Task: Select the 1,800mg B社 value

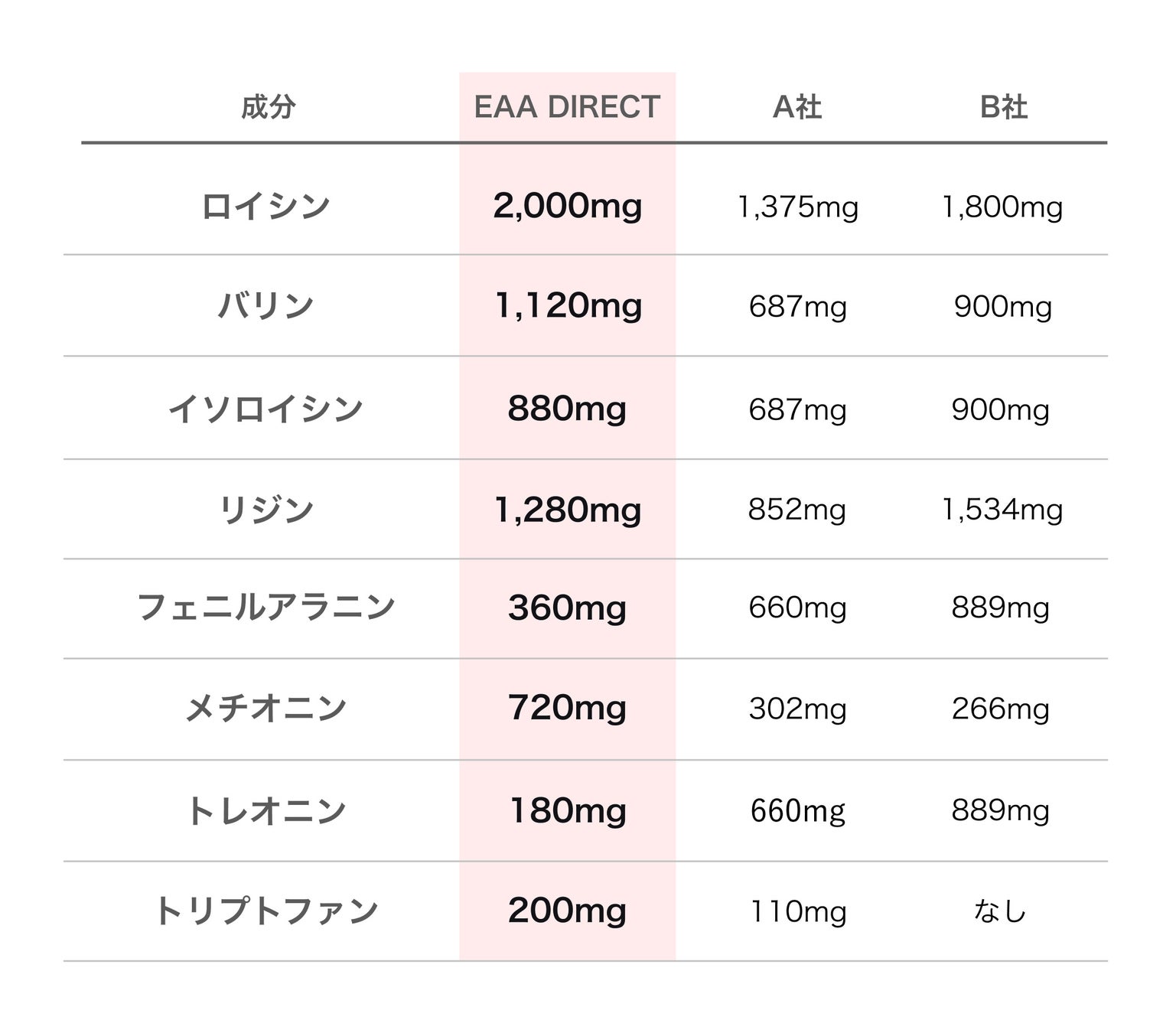Action: [x=1002, y=207]
